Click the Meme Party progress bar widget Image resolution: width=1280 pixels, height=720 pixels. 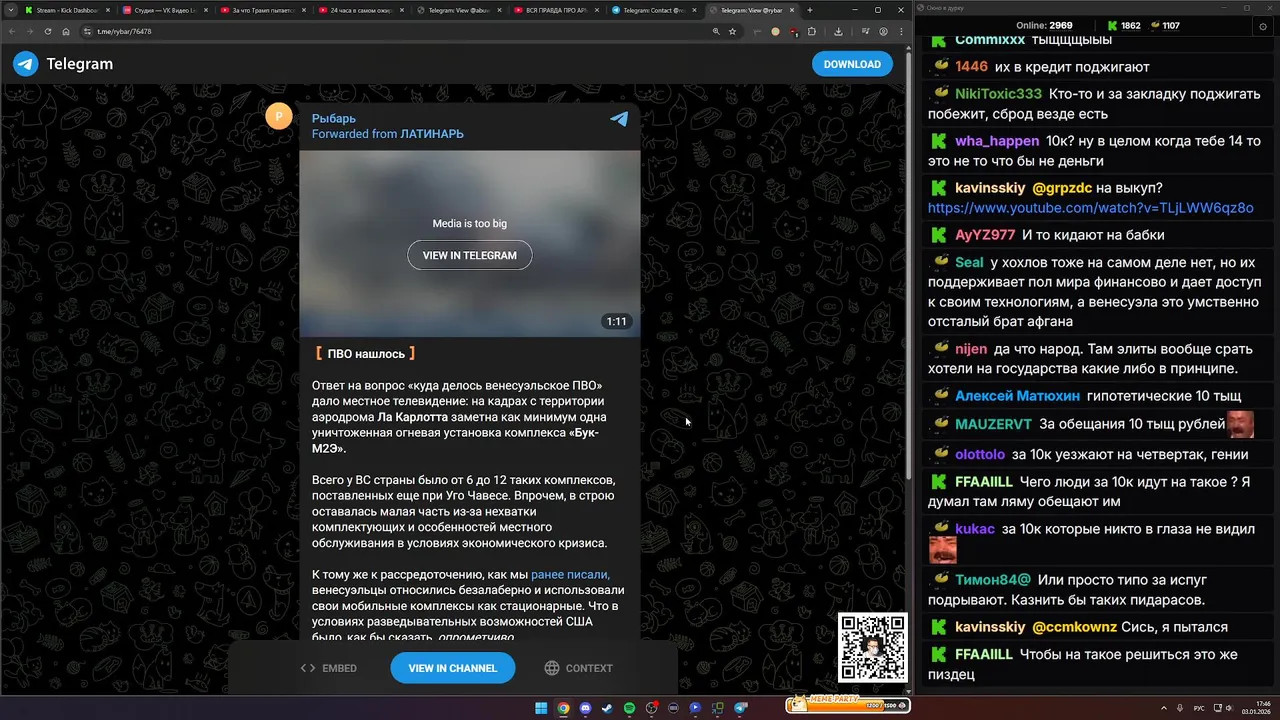pos(848,705)
